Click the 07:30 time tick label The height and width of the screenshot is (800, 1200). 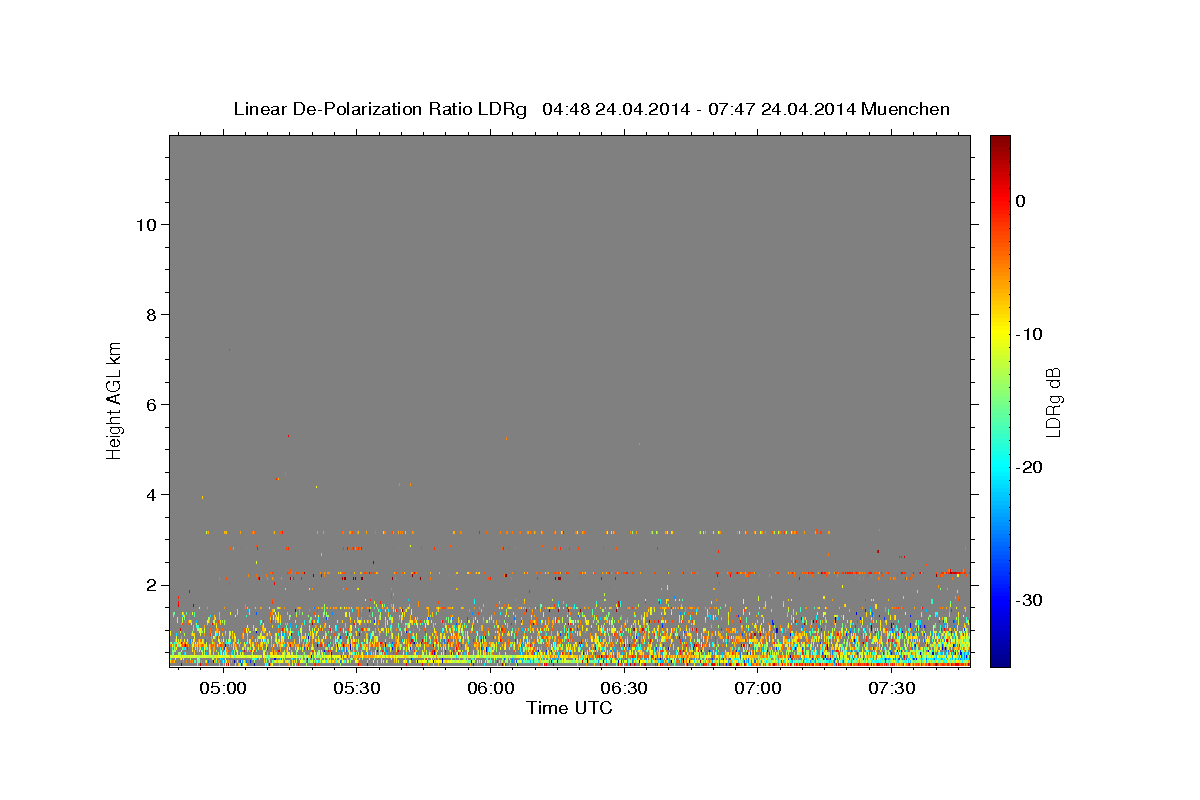pyautogui.click(x=892, y=688)
